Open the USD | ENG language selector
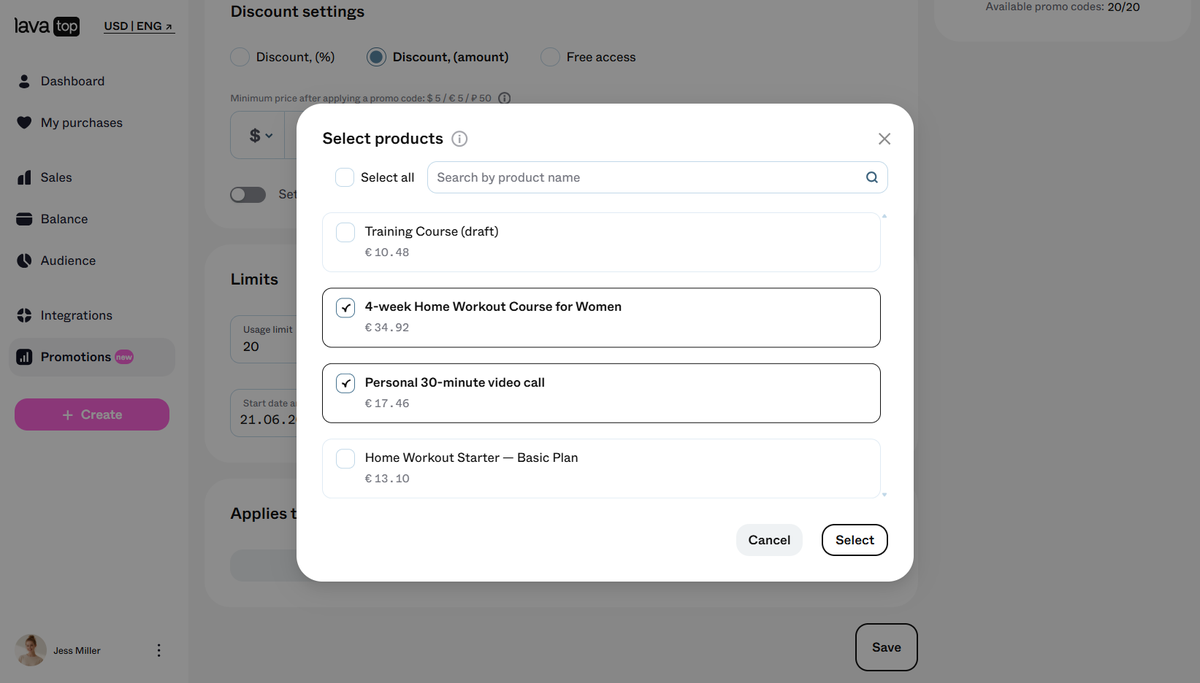The width and height of the screenshot is (1200, 683). click(139, 26)
